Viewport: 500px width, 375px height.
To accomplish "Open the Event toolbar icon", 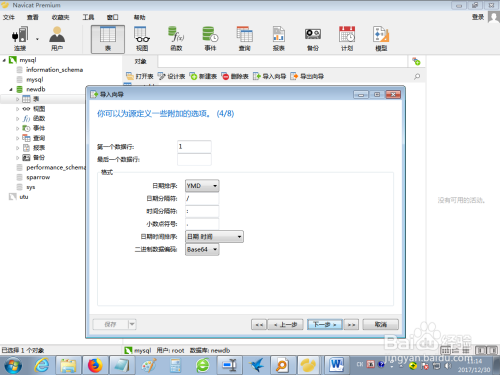I will [x=210, y=39].
